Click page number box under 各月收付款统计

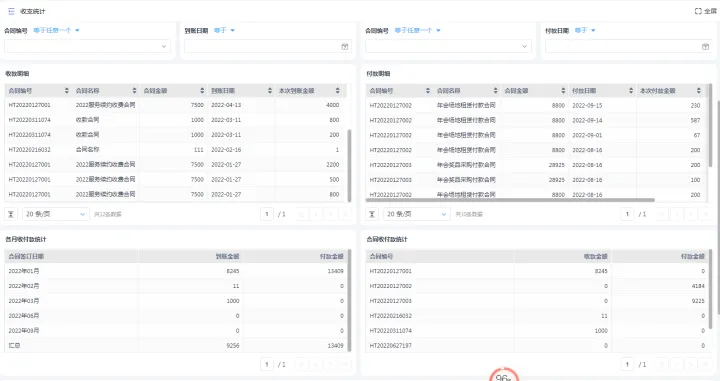point(267,364)
